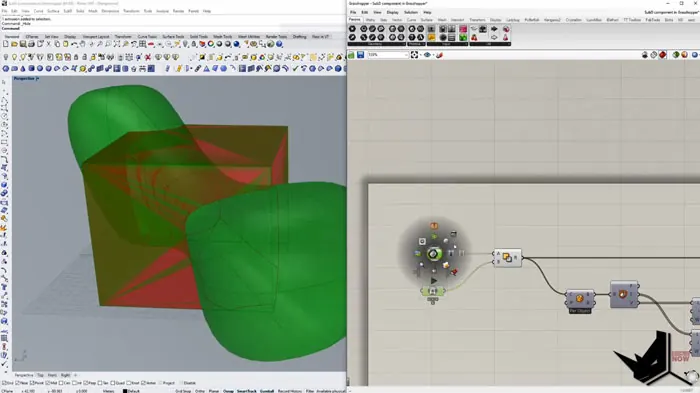
Task: Click the blue triangle icon in solid tools row
Action: point(206,68)
